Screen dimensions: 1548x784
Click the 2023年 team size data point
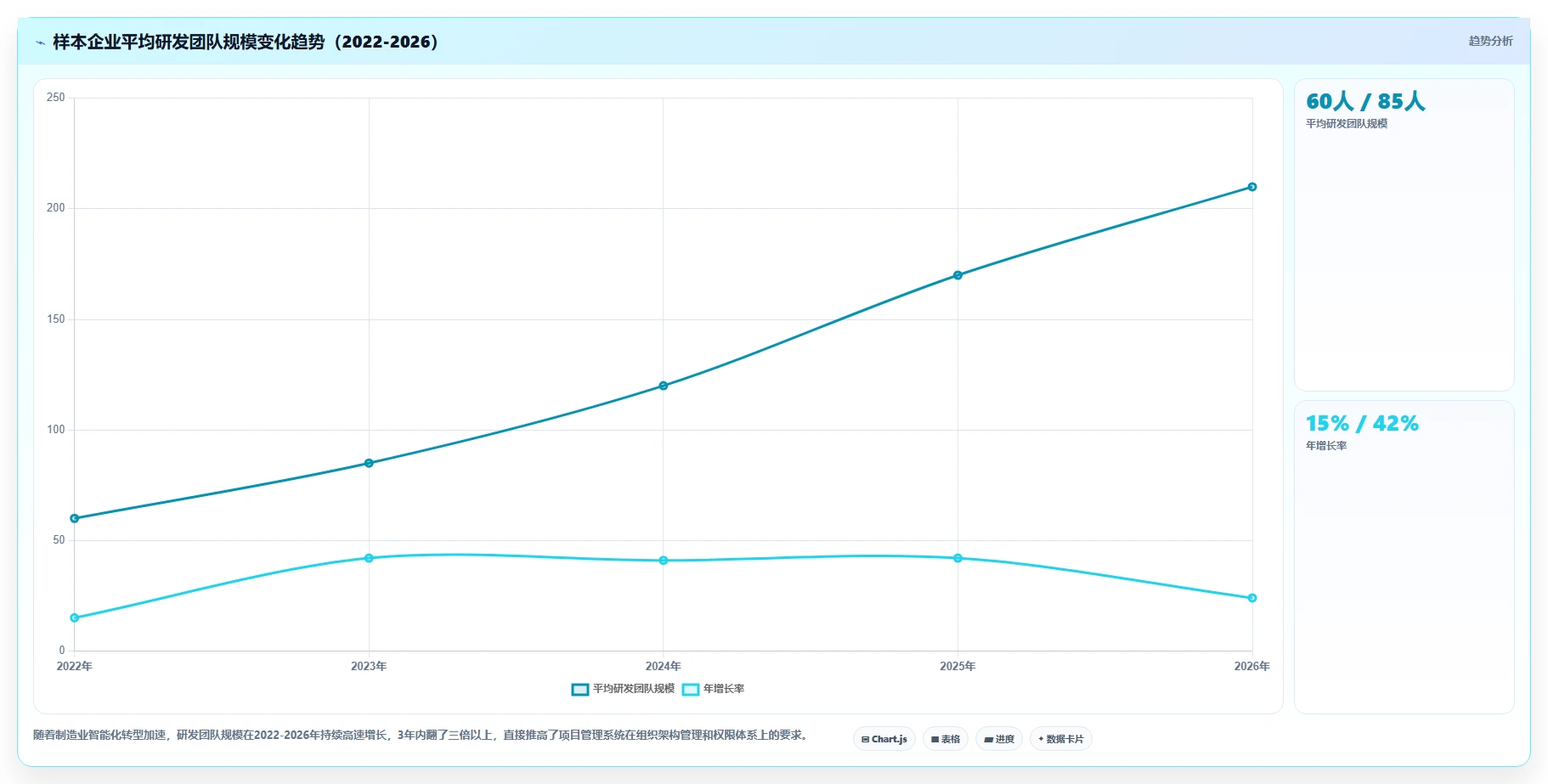[x=369, y=463]
